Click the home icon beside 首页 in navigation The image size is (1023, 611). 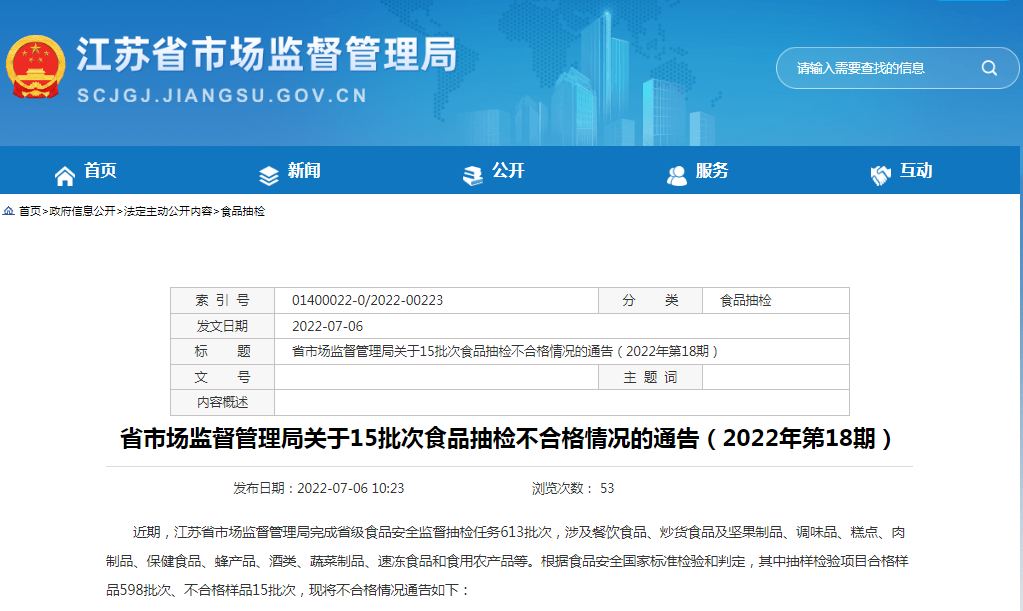pos(65,175)
